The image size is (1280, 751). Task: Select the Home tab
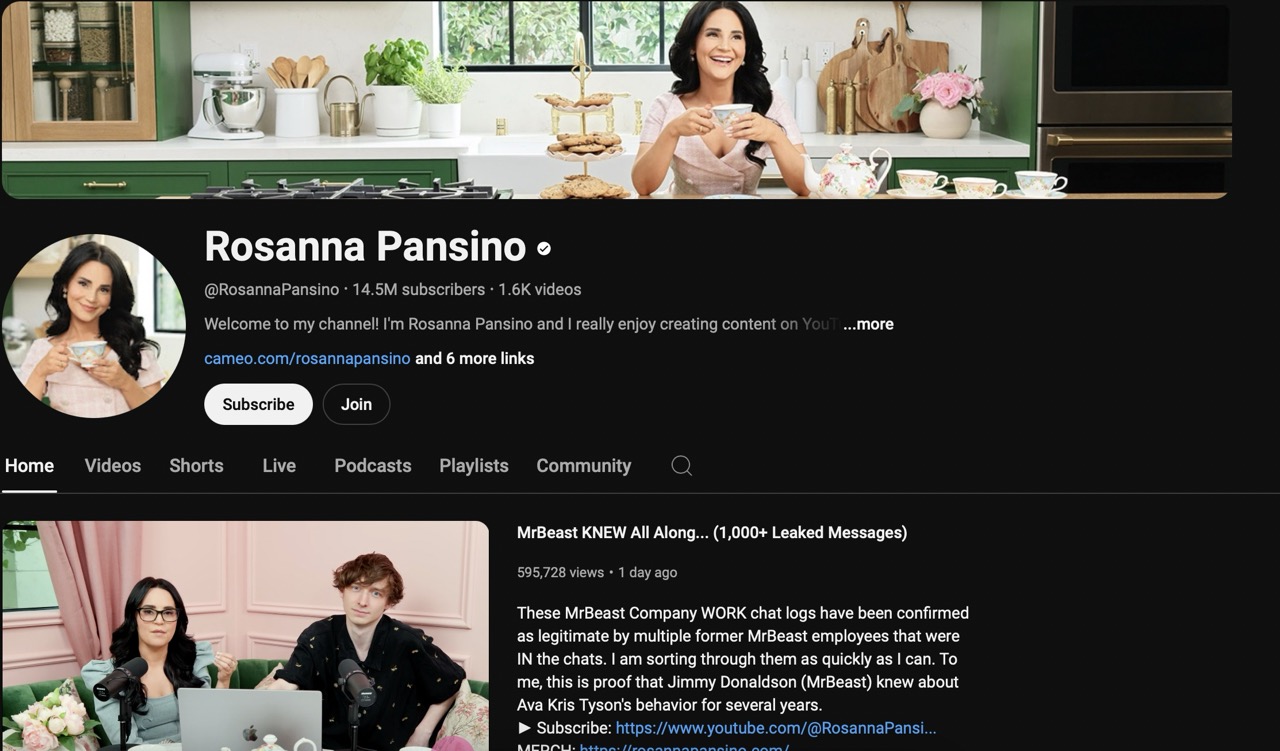(x=29, y=466)
